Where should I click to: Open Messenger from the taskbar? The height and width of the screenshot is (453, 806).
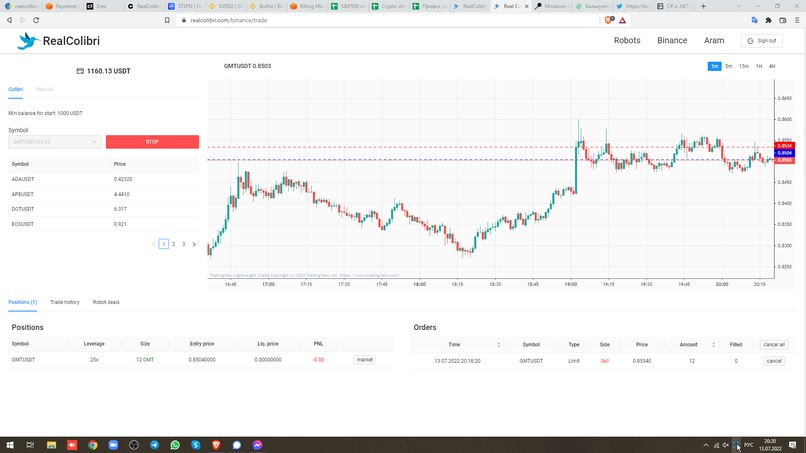257,445
